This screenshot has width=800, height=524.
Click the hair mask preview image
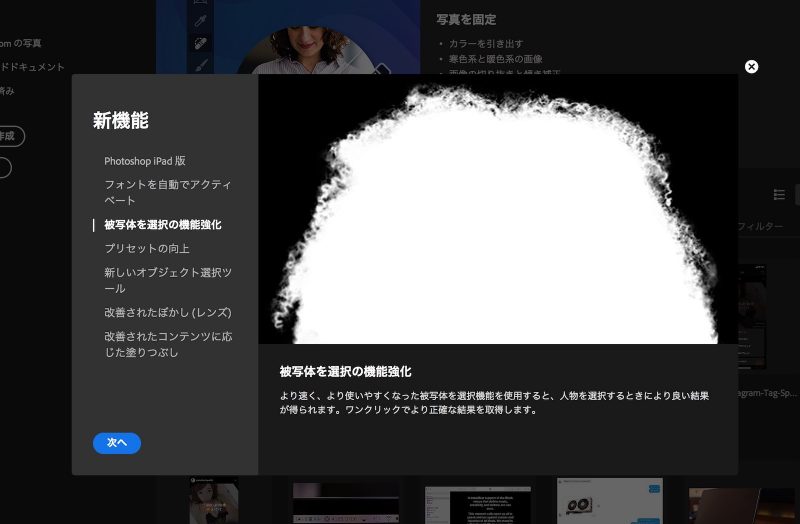click(498, 209)
